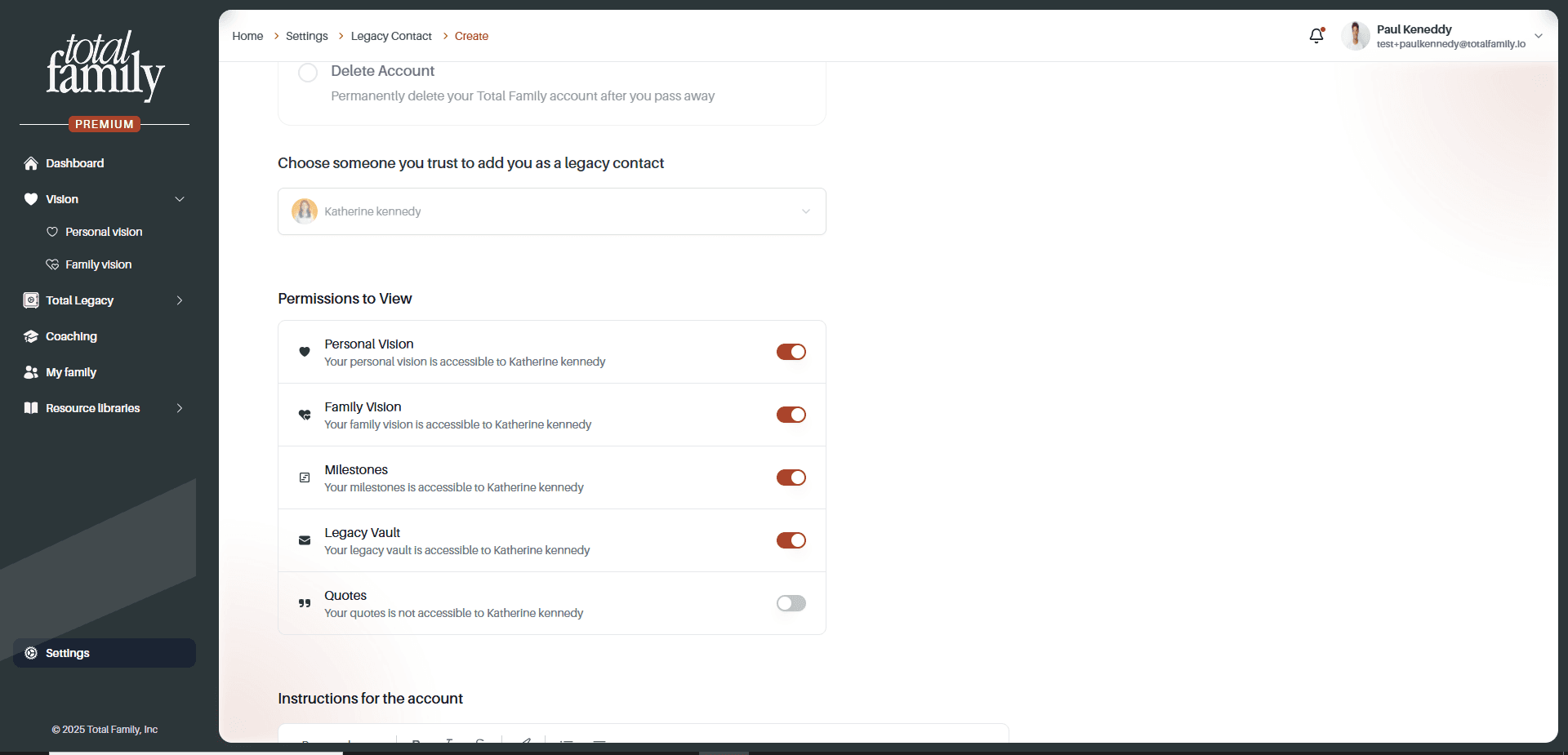Image resolution: width=1568 pixels, height=755 pixels.
Task: Click Katherine kennedy's avatar in dropdown
Action: coord(305,211)
